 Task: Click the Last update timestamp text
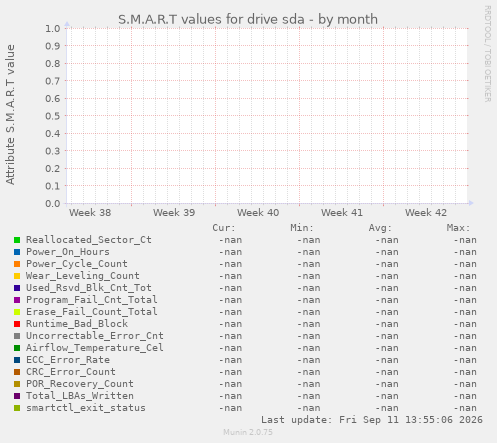pyautogui.click(x=372, y=420)
